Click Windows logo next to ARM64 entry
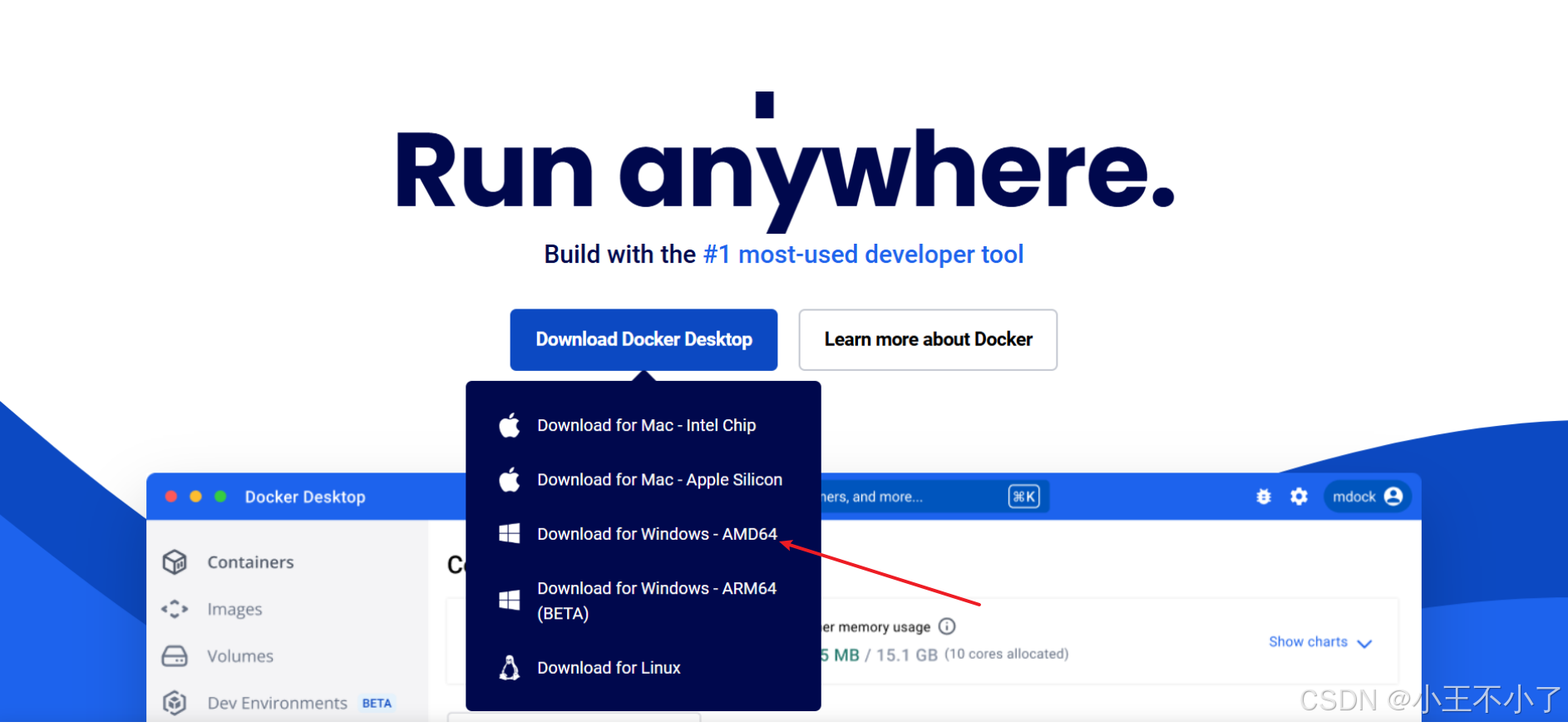Viewport: 1568px width, 727px height. point(510,600)
